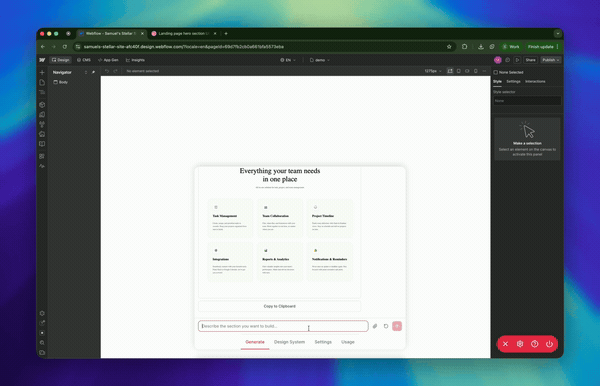This screenshot has width=600, height=386.
Task: Click the undo arrow
Action: pyautogui.click(x=107, y=71)
